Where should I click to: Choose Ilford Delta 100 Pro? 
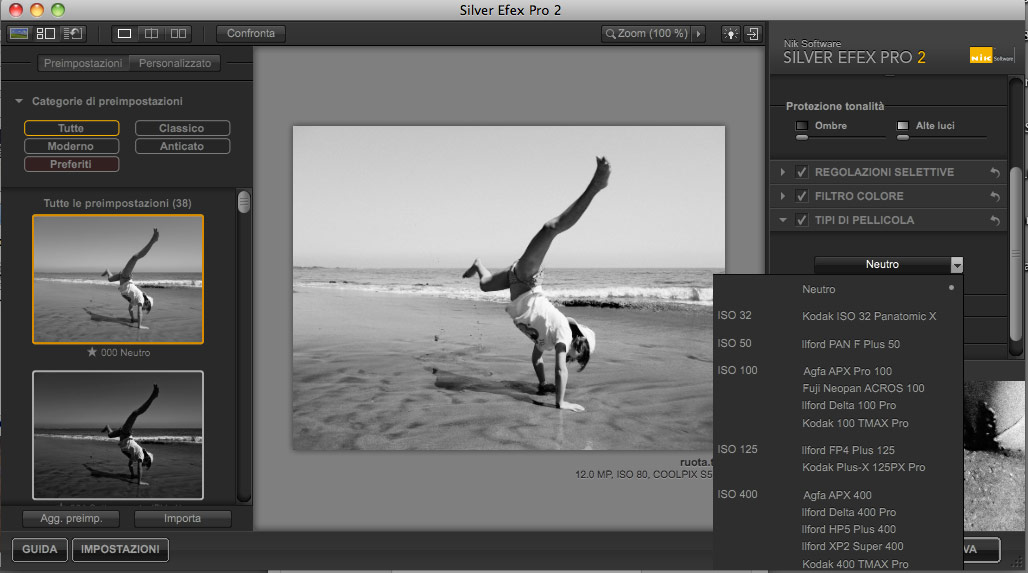[848, 405]
